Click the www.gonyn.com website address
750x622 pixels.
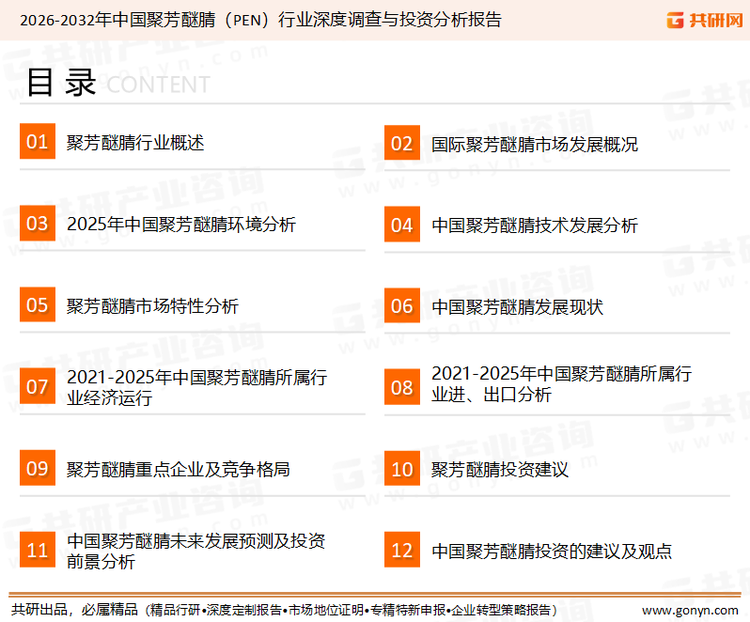coord(689,609)
